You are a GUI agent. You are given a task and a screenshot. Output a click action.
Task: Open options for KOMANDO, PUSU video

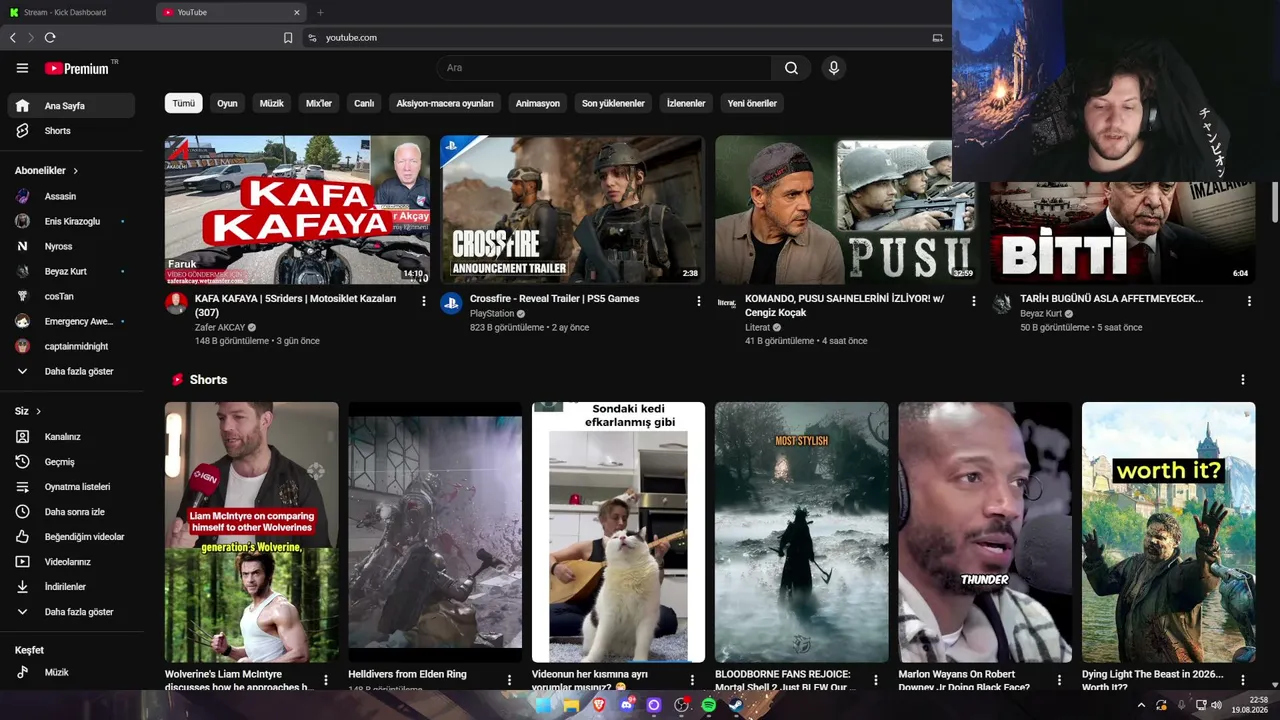(x=974, y=301)
